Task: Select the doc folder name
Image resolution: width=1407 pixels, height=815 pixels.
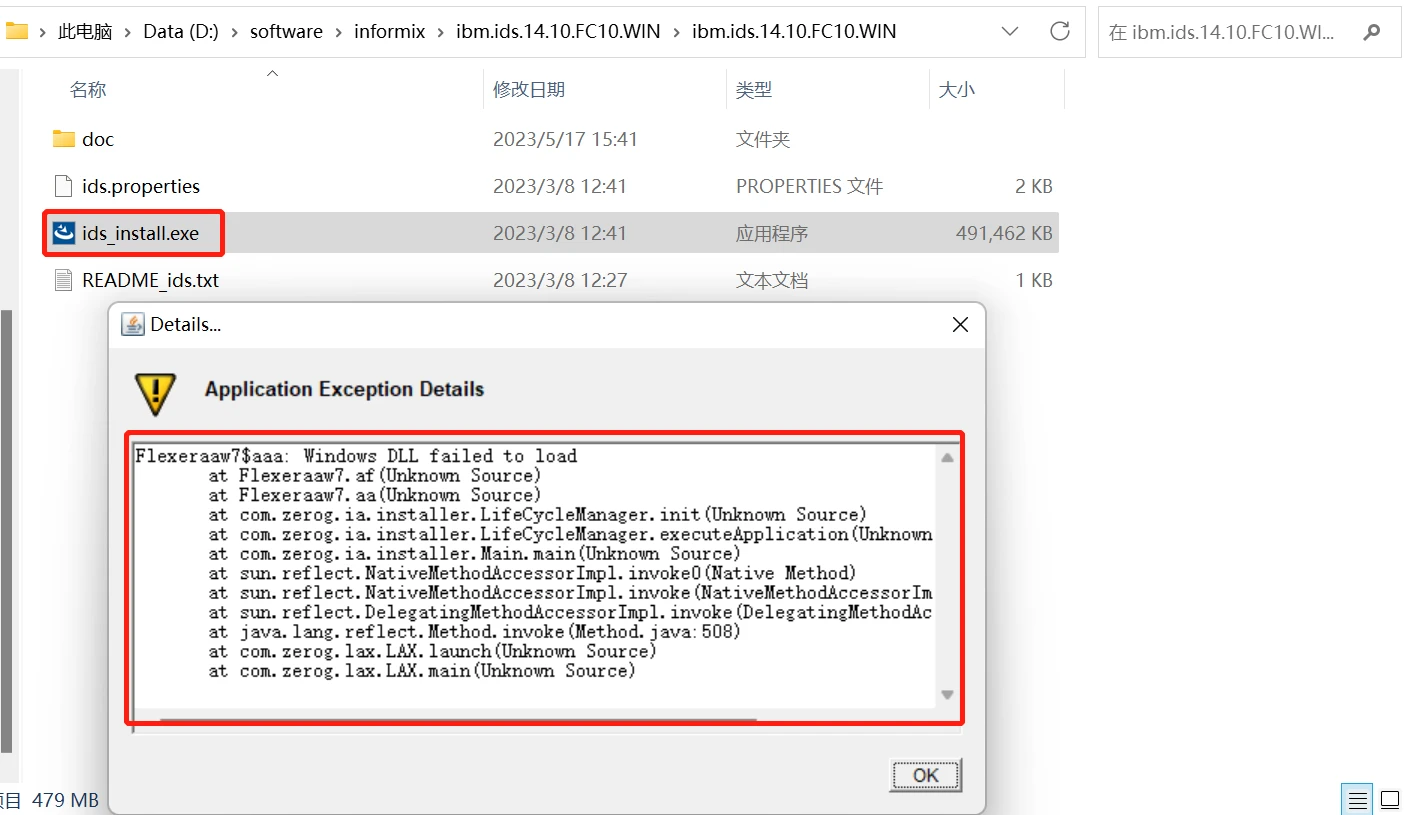Action: [x=98, y=139]
